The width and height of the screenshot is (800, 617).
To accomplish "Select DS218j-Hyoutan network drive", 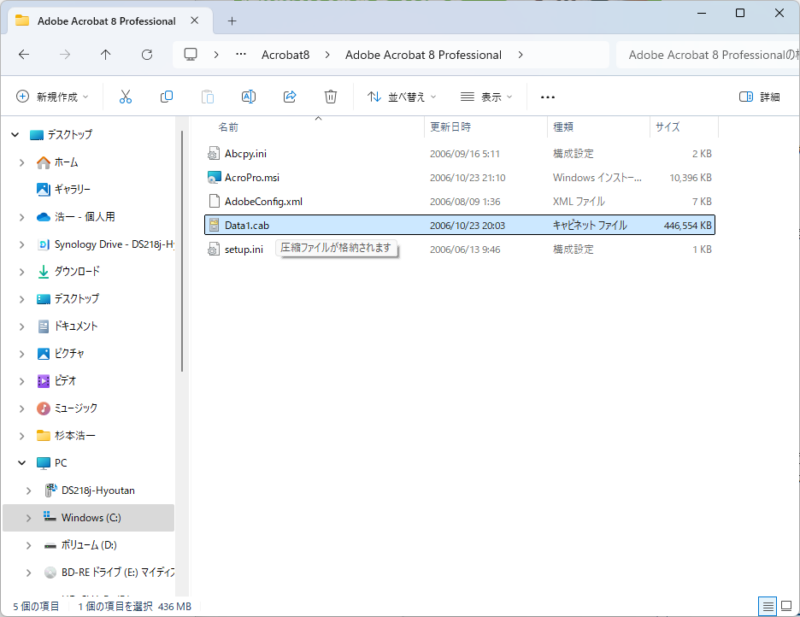I will click(98, 490).
